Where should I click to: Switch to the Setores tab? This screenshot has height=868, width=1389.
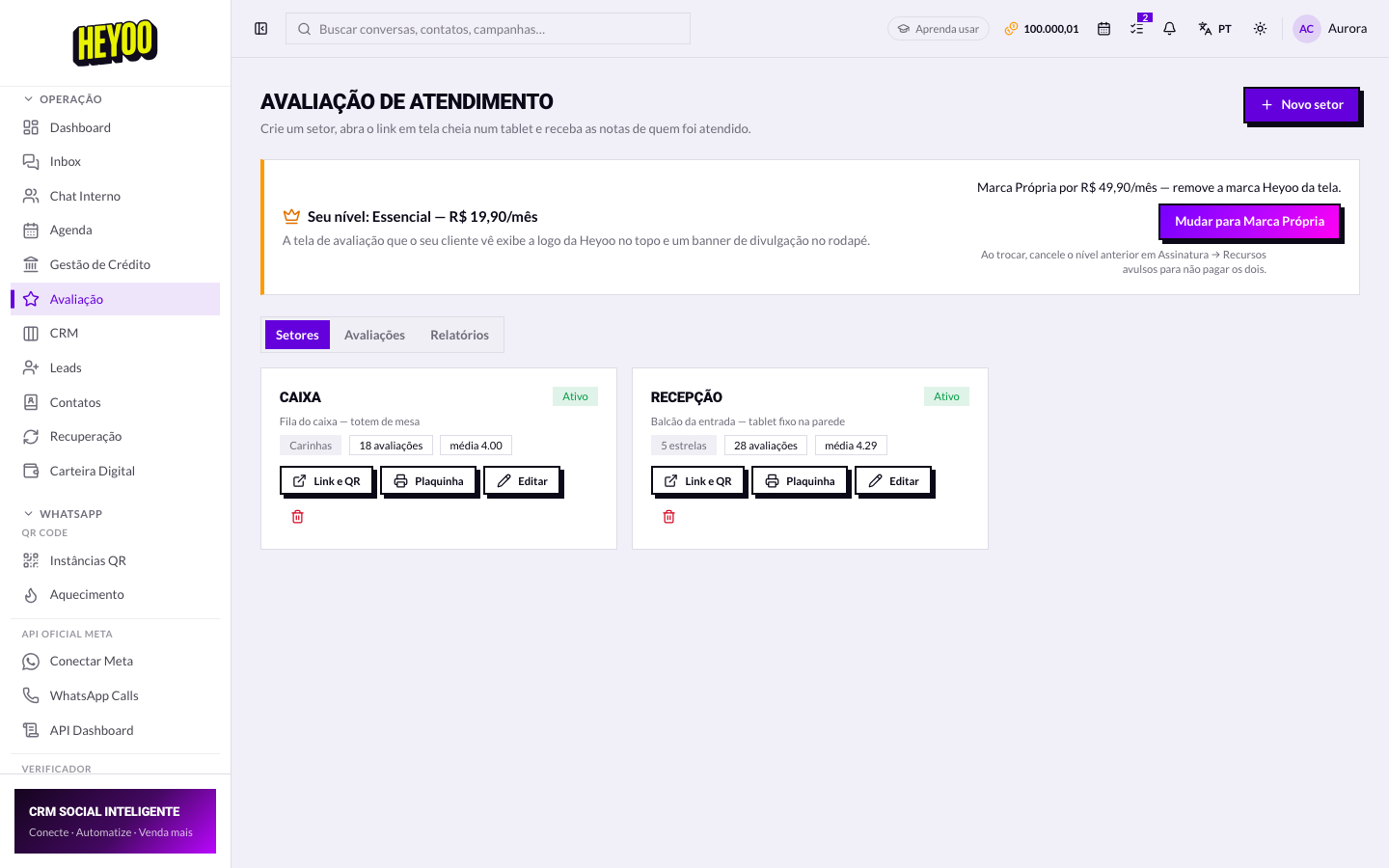tap(297, 335)
